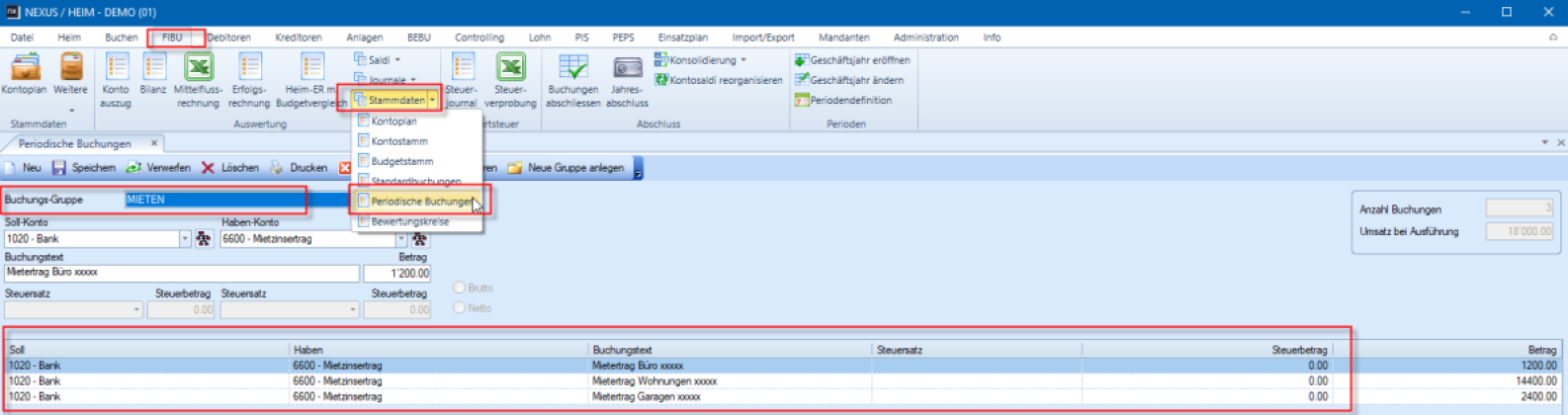Click Jahresabschluss safe icon
The image size is (1568, 415).
pyautogui.click(x=627, y=79)
